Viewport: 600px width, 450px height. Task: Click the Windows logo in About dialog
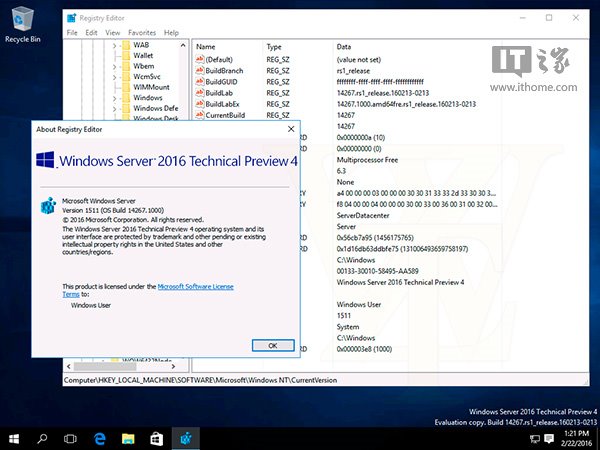click(45, 160)
